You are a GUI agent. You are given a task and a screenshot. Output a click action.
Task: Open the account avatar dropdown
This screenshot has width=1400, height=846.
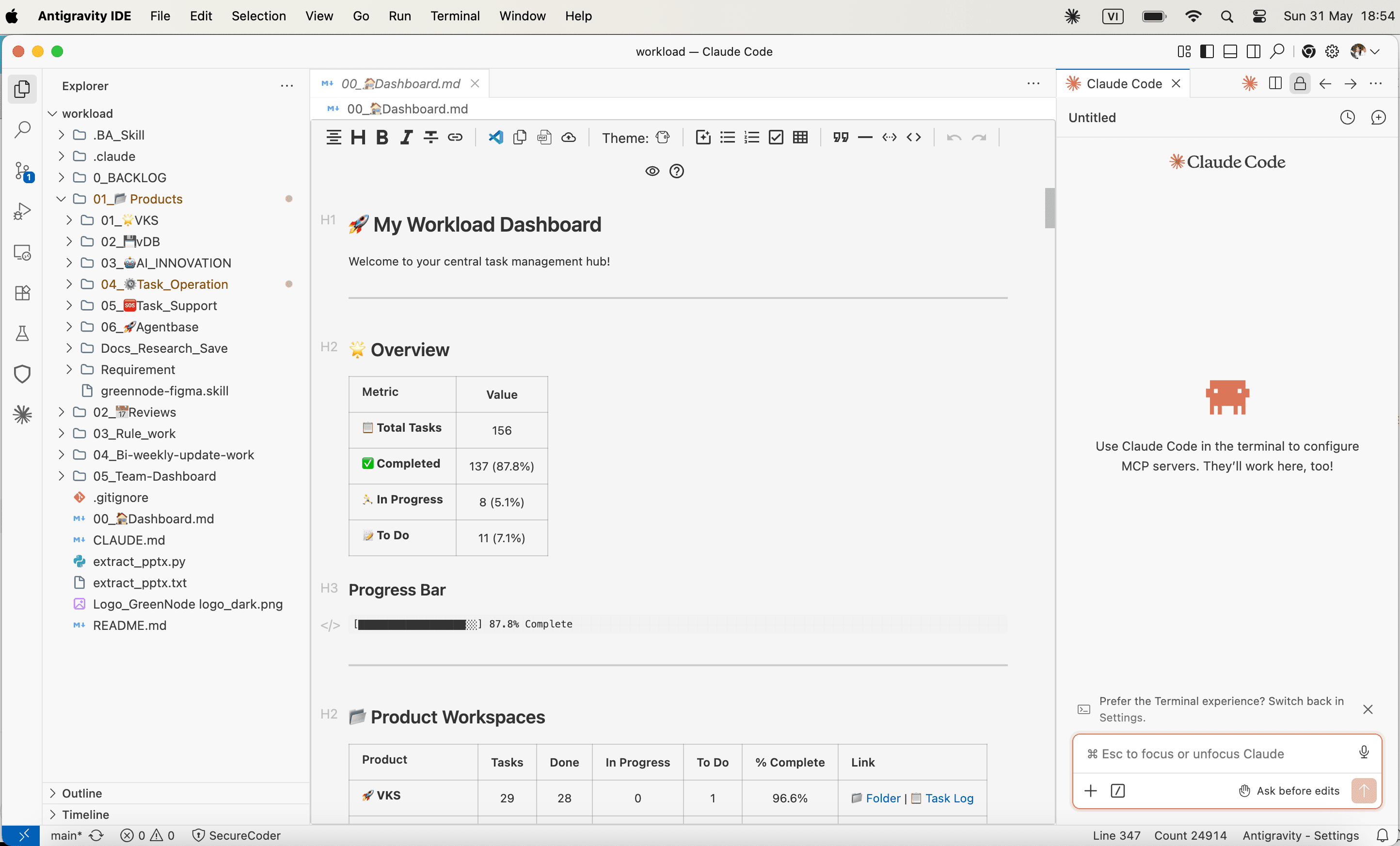[x=1365, y=52]
